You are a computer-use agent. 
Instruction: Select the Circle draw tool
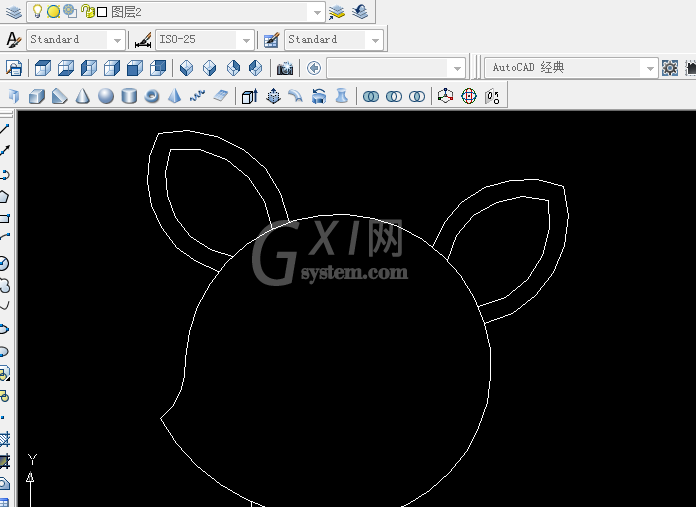click(4, 264)
